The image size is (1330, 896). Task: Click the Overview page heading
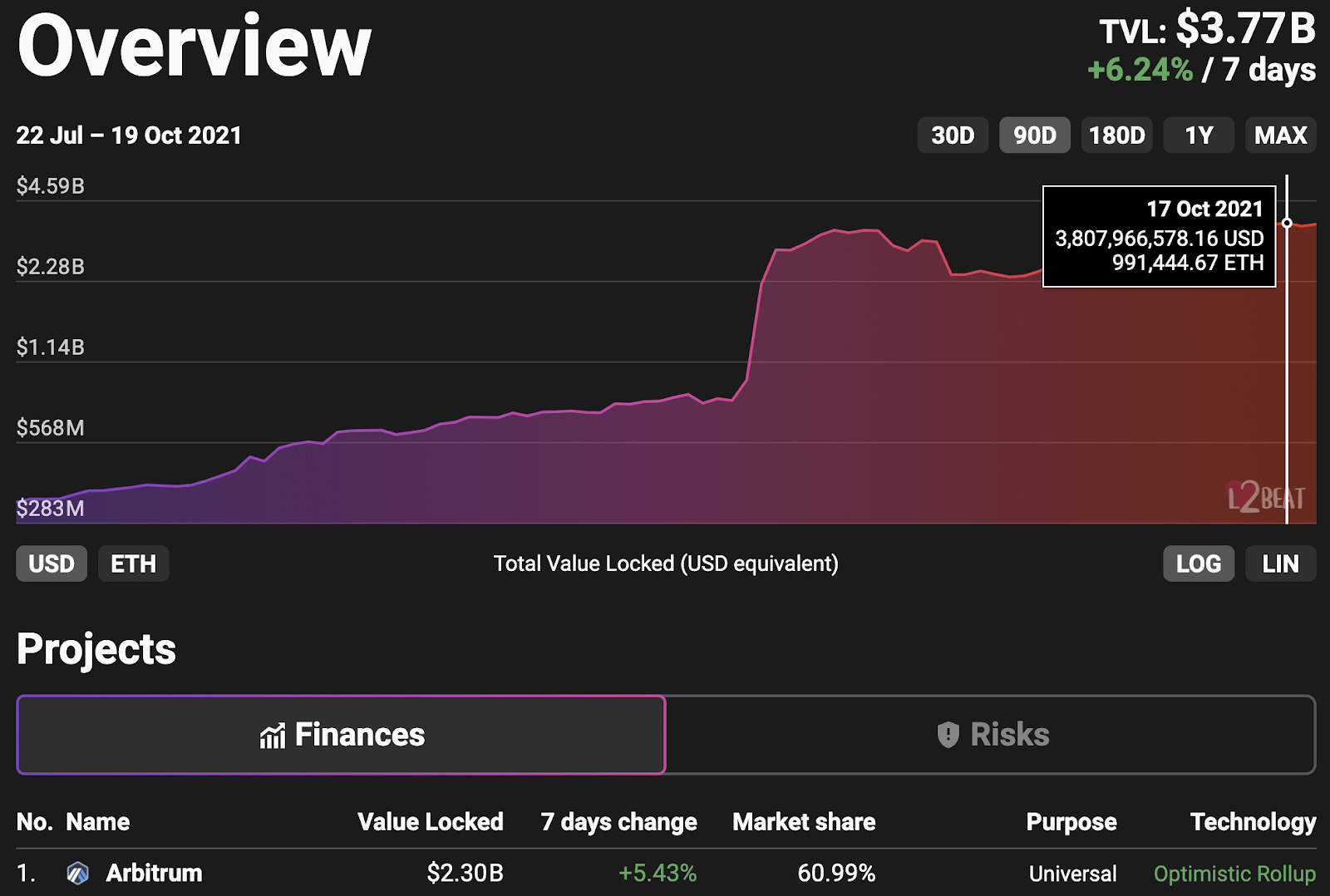coord(195,46)
